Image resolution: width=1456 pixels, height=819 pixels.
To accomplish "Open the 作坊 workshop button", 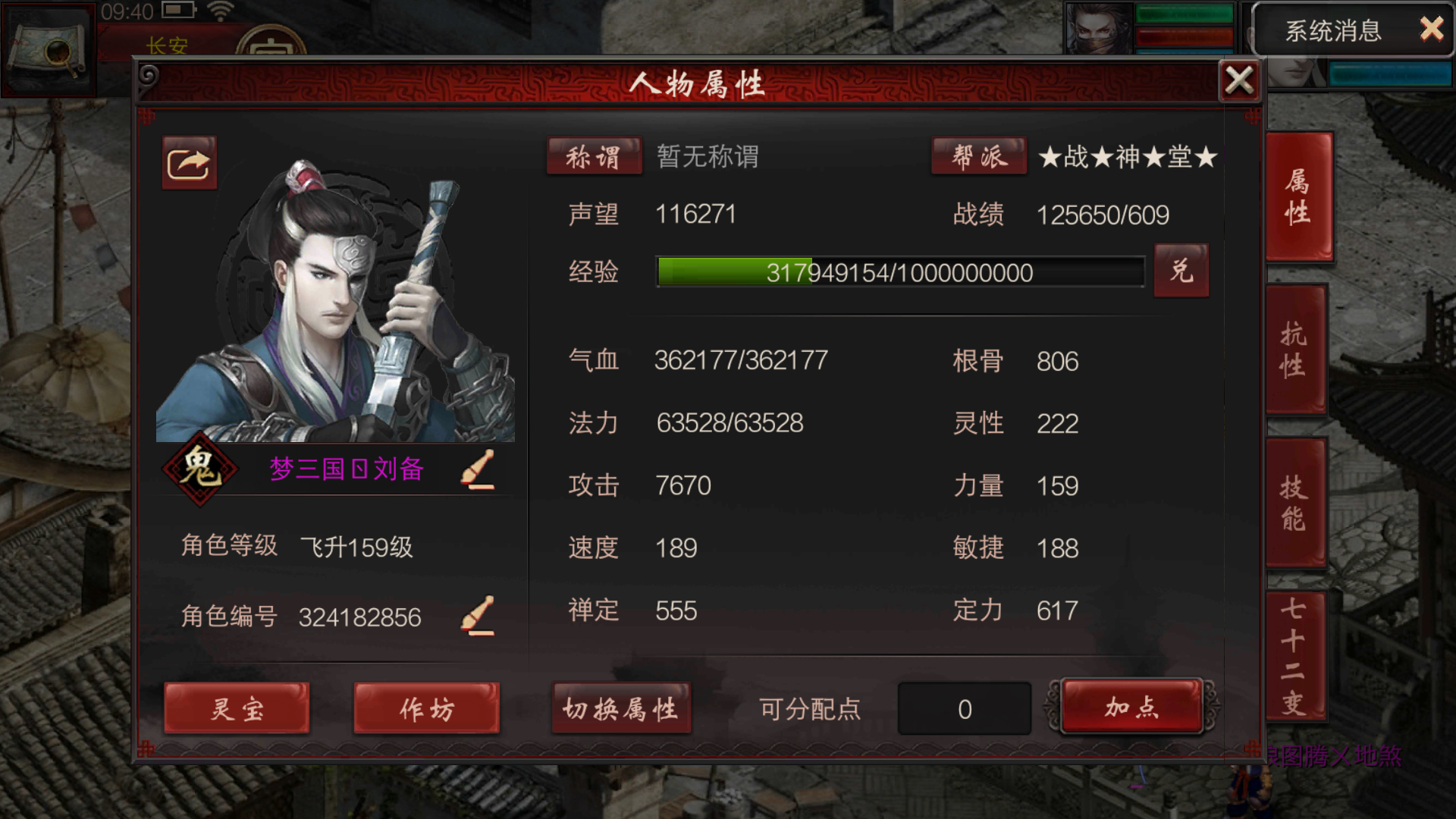I will 426,708.
